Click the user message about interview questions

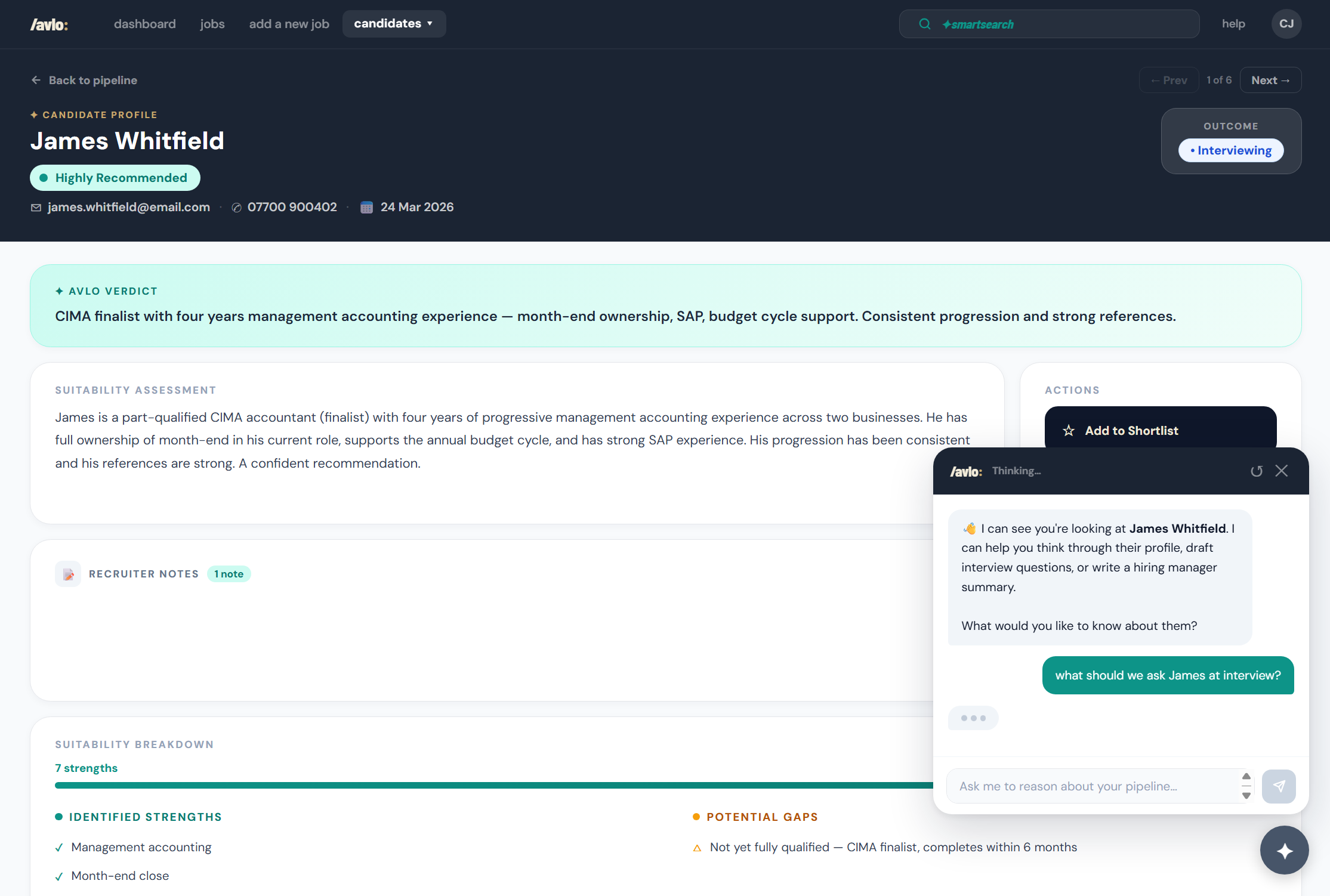click(x=1168, y=675)
